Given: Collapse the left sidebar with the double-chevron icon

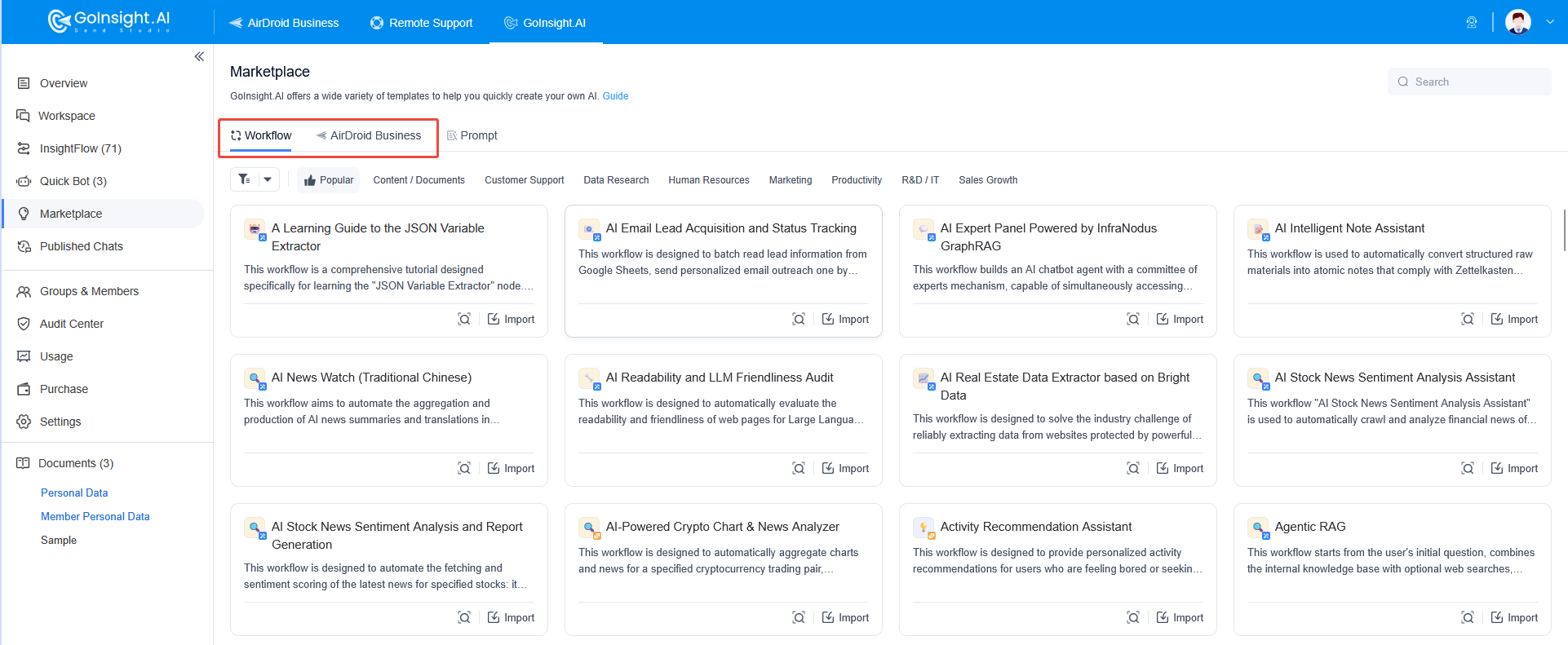Looking at the screenshot, I should 199,56.
